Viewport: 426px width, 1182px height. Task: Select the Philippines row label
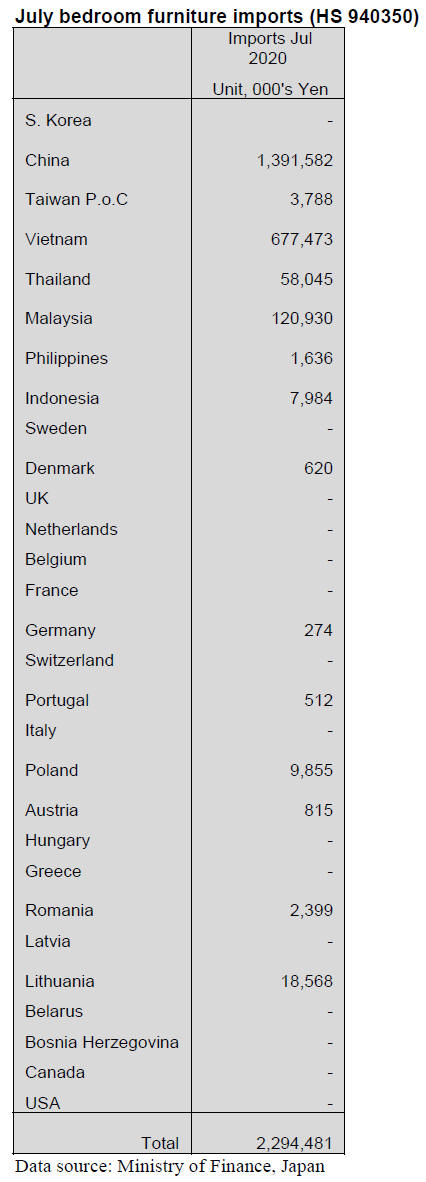coord(66,358)
